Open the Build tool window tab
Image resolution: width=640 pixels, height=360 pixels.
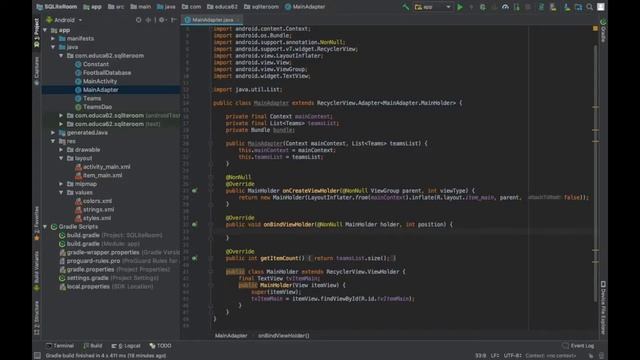[93, 346]
